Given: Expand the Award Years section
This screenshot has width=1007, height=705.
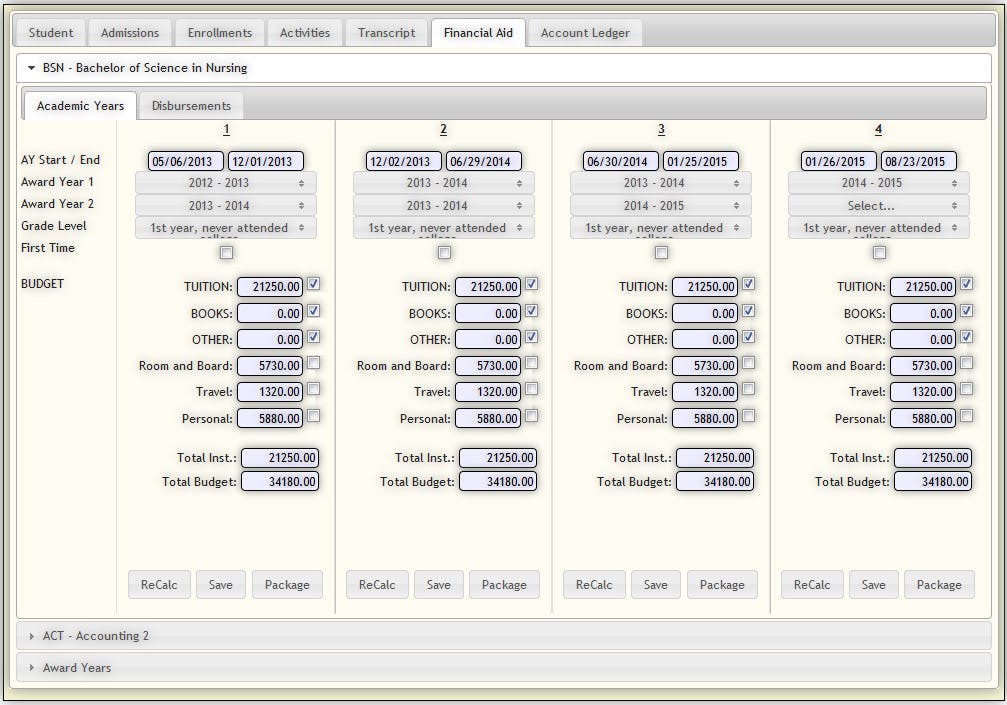Looking at the screenshot, I should (x=504, y=668).
